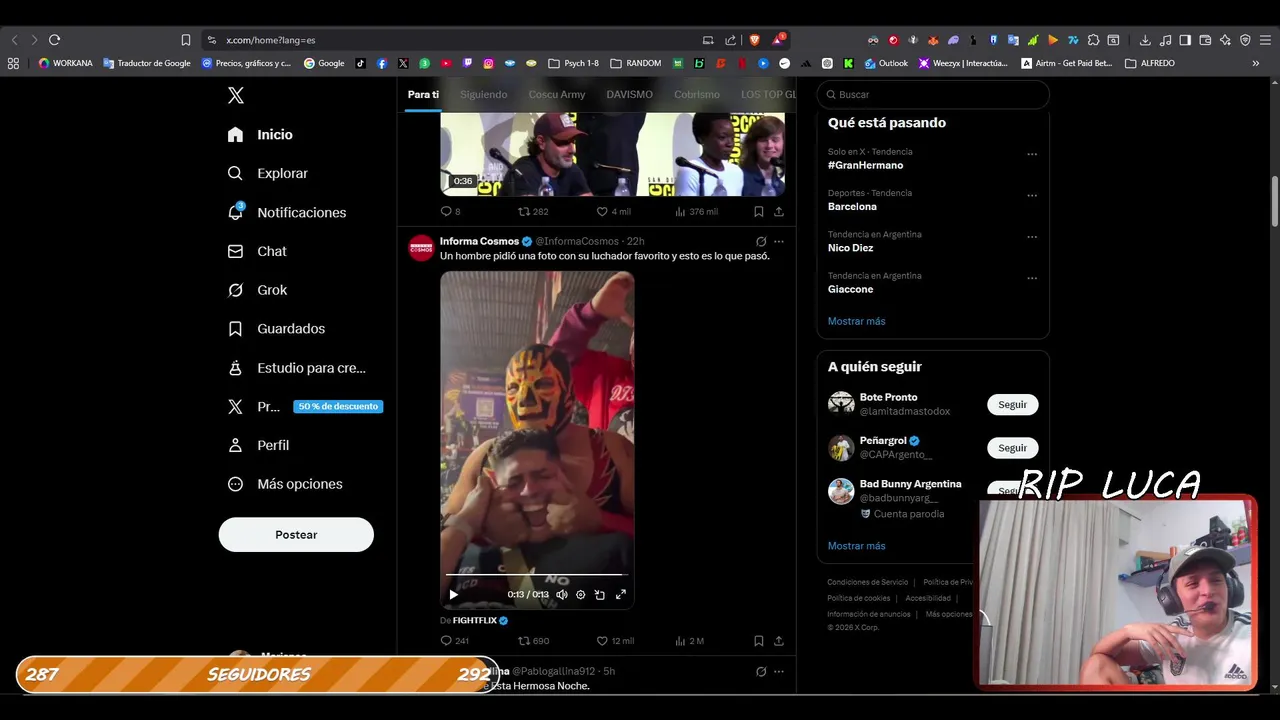This screenshot has width=1280, height=720.
Task: Open Bad Bunny Argentina profile
Action: [910, 484]
